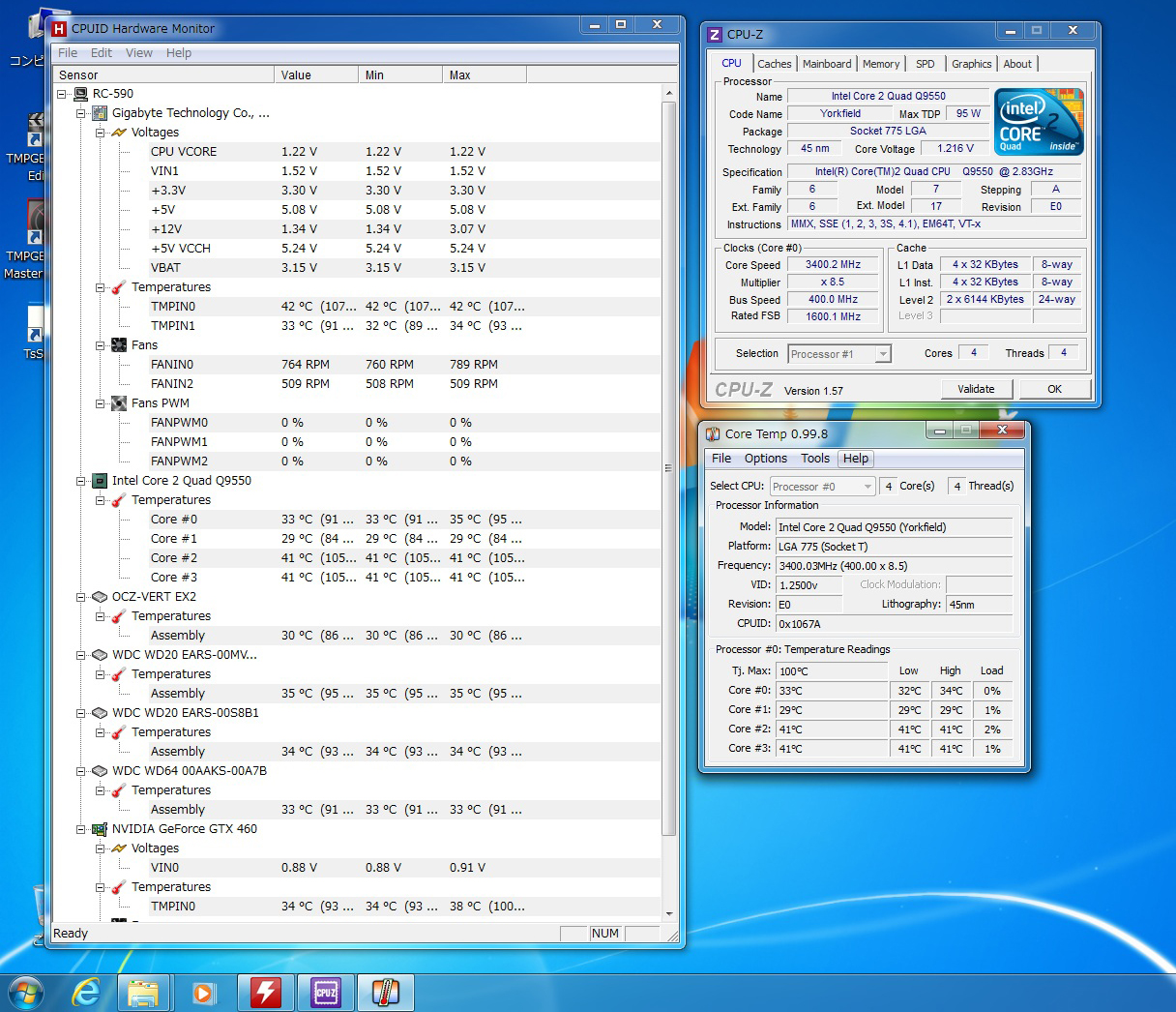Click the Windows Start orb
This screenshot has height=1012, width=1176.
click(x=25, y=993)
